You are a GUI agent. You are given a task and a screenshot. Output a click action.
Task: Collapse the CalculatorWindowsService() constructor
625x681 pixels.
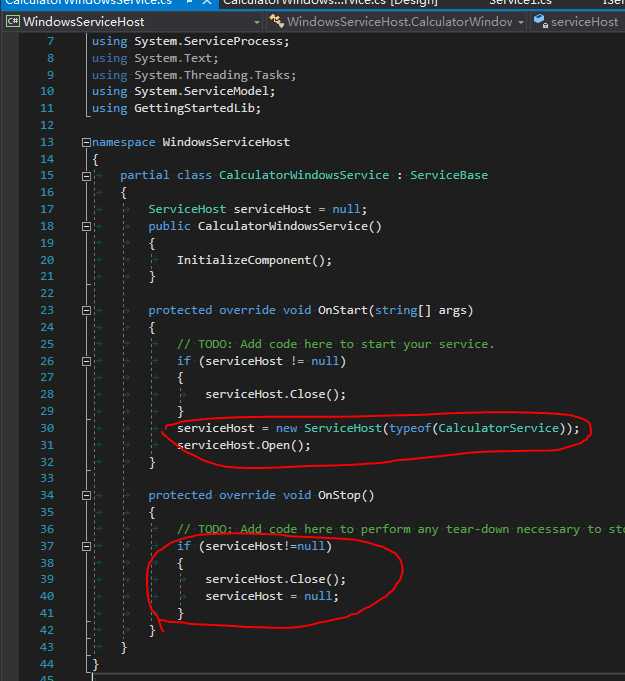pyautogui.click(x=86, y=226)
